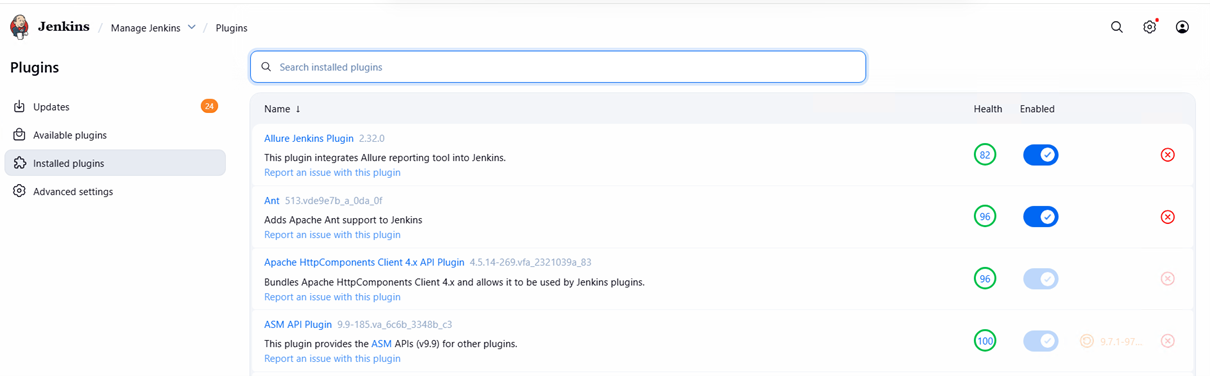Sort by the Name column header
Viewport: 1210px width, 376px height.
click(282, 109)
